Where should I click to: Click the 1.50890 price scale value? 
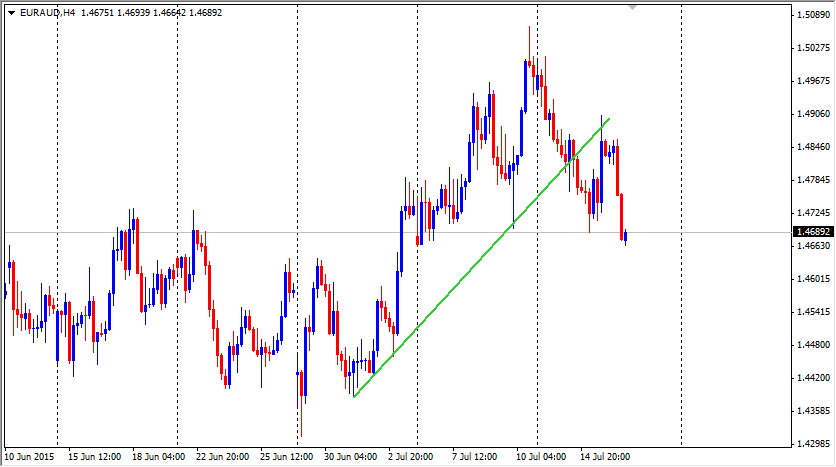point(814,15)
